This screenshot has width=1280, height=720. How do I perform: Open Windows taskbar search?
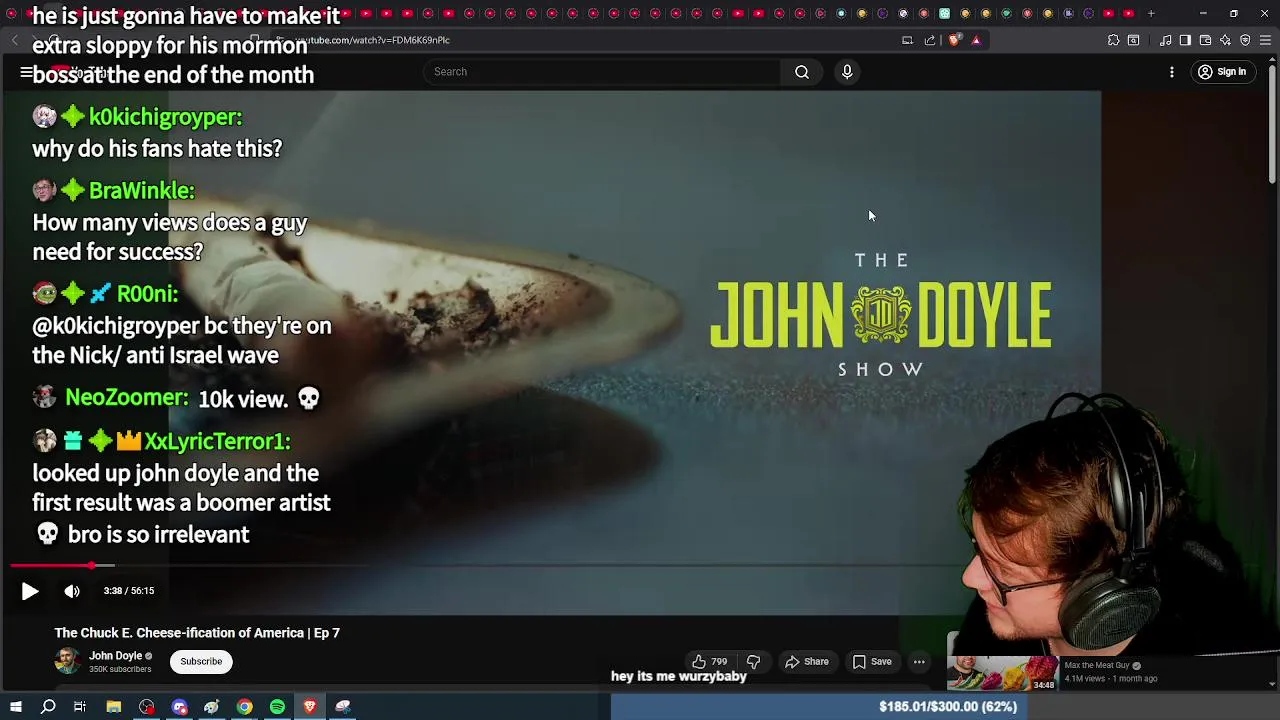click(48, 707)
